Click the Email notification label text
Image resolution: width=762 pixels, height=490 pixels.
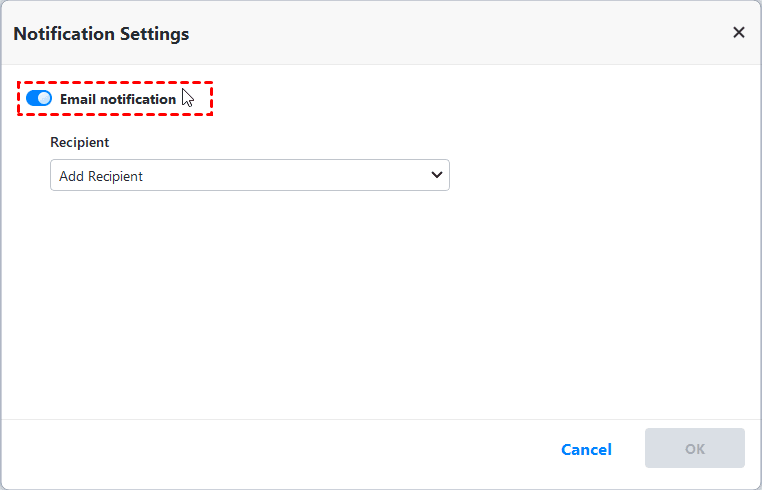(117, 99)
